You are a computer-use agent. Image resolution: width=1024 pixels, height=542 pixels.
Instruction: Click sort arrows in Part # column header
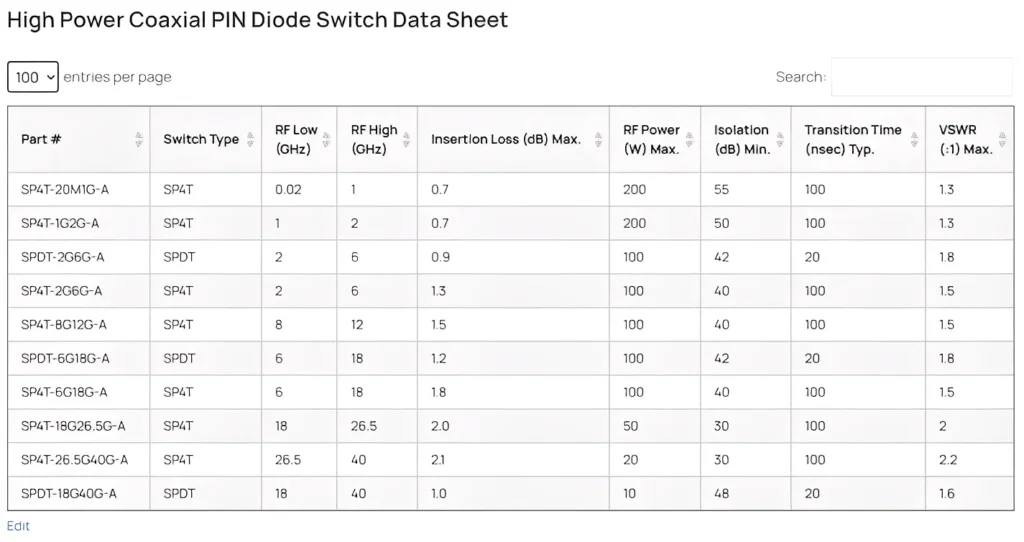[x=138, y=140]
